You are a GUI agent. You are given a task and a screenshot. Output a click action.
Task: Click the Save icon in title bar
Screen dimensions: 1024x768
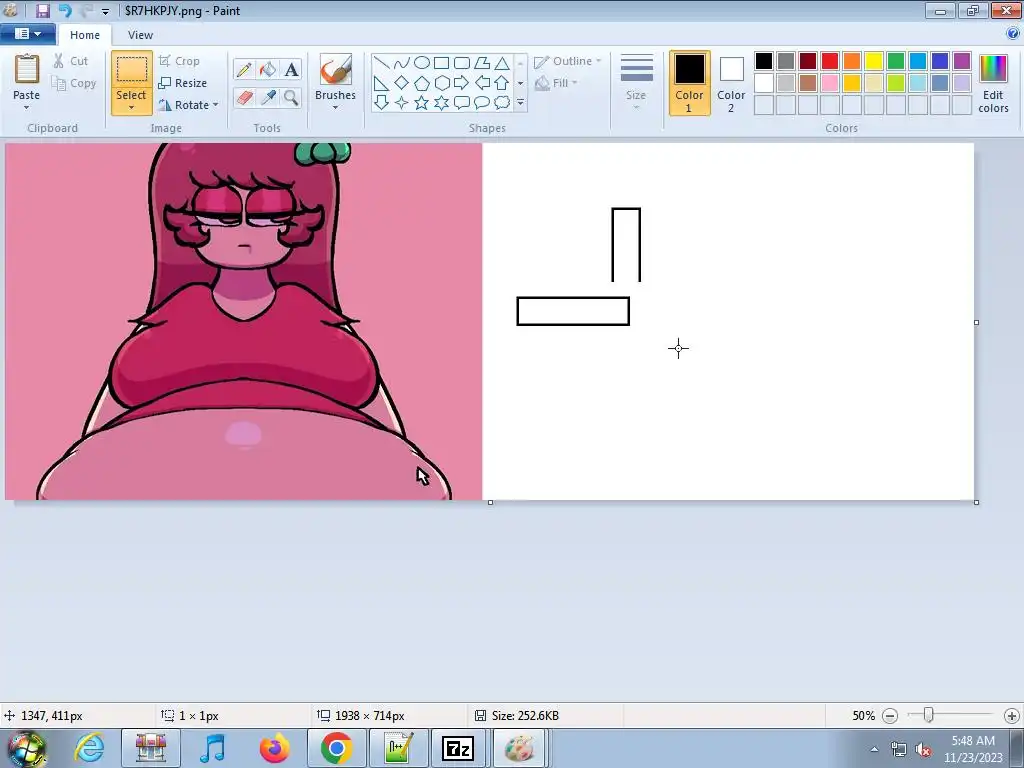tap(42, 11)
